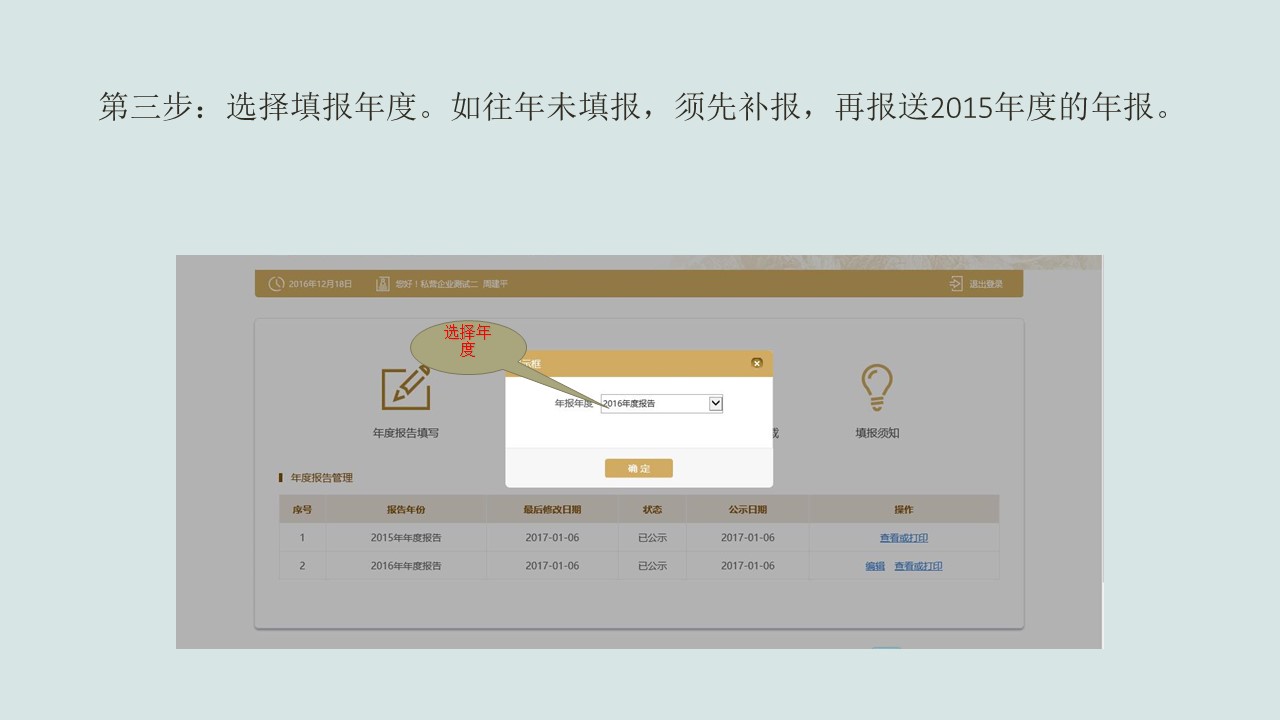Click the 报告年份 column header
The height and width of the screenshot is (720, 1280).
[406, 510]
